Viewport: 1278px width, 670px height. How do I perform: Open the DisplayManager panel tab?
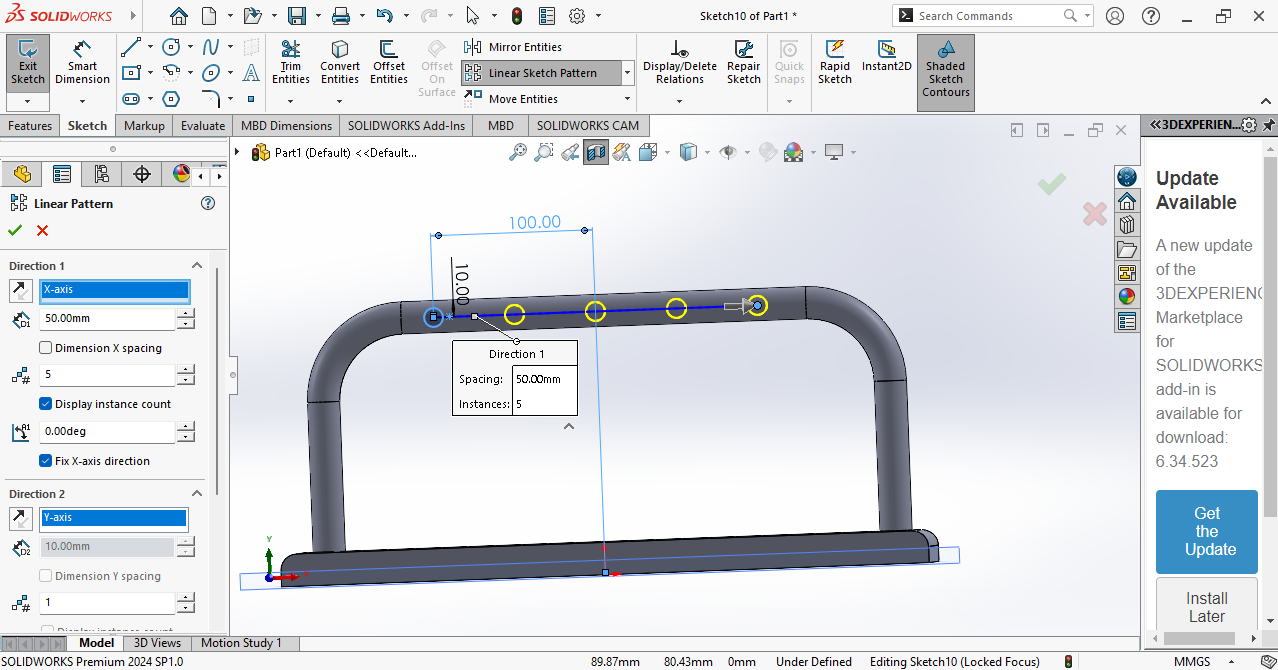181,174
